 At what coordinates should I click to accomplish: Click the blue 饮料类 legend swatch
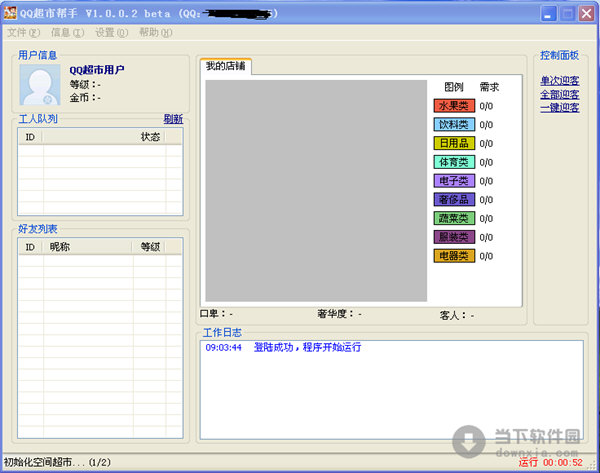point(454,124)
